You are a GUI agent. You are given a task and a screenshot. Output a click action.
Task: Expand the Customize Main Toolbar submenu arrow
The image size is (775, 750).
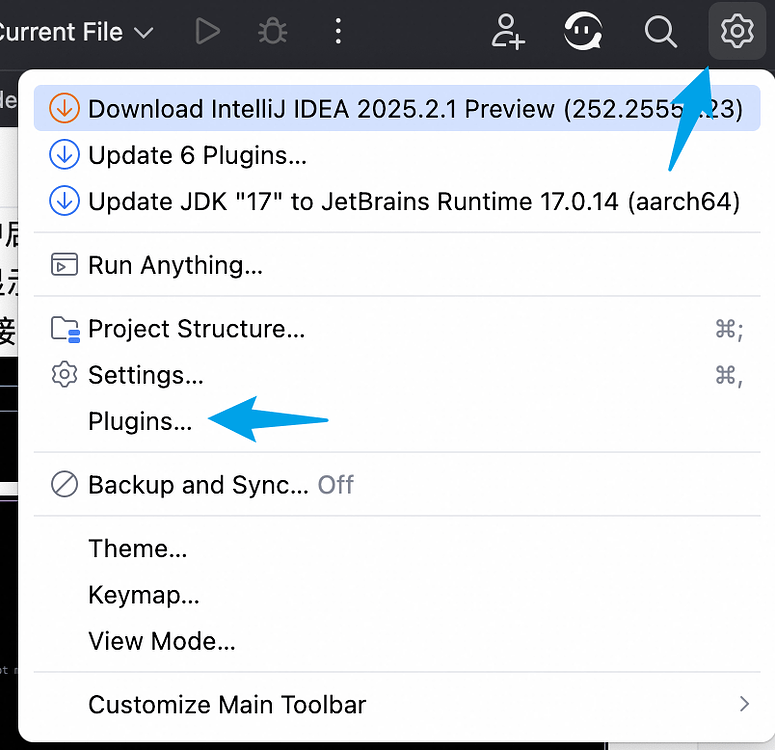743,704
